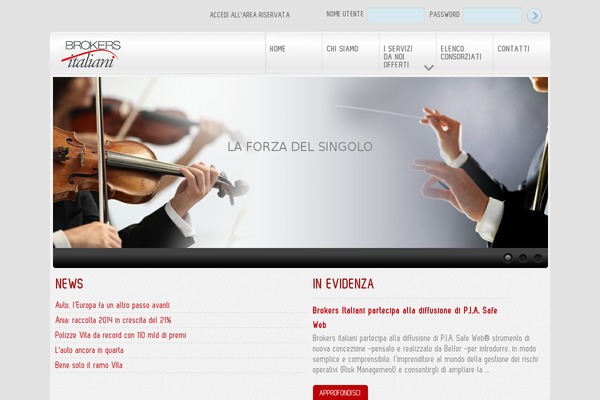This screenshot has height=400, width=600.
Task: Click the Approfondisci button
Action: click(x=340, y=393)
